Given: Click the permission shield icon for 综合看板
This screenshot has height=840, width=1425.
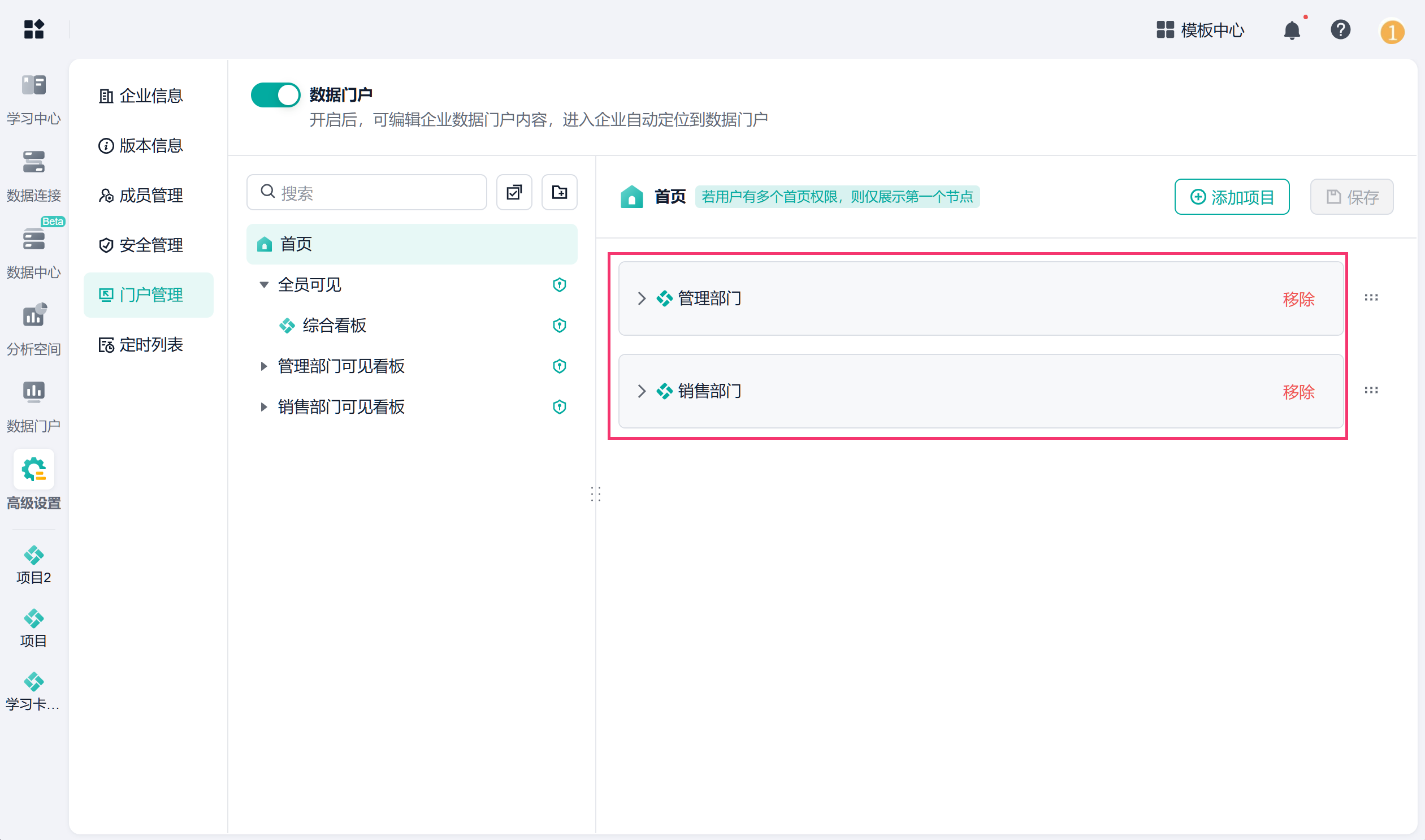Looking at the screenshot, I should (559, 326).
